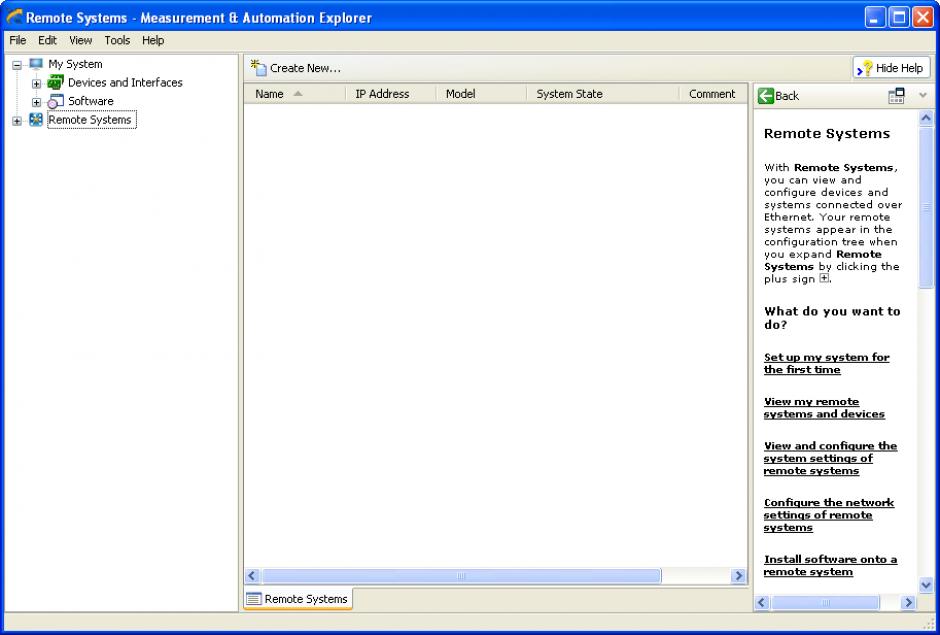Open the File menu
The width and height of the screenshot is (940, 635).
17,40
